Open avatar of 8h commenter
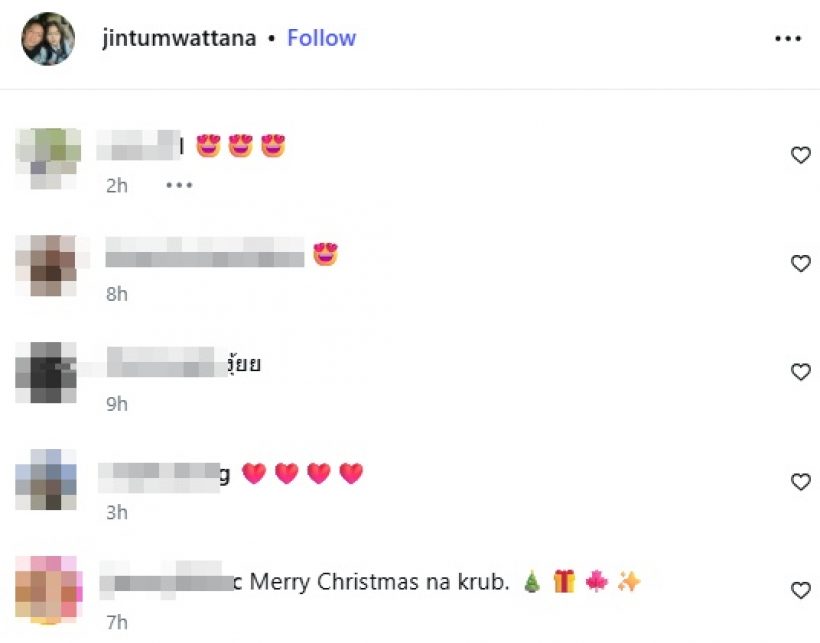820x643 pixels. pos(48,266)
